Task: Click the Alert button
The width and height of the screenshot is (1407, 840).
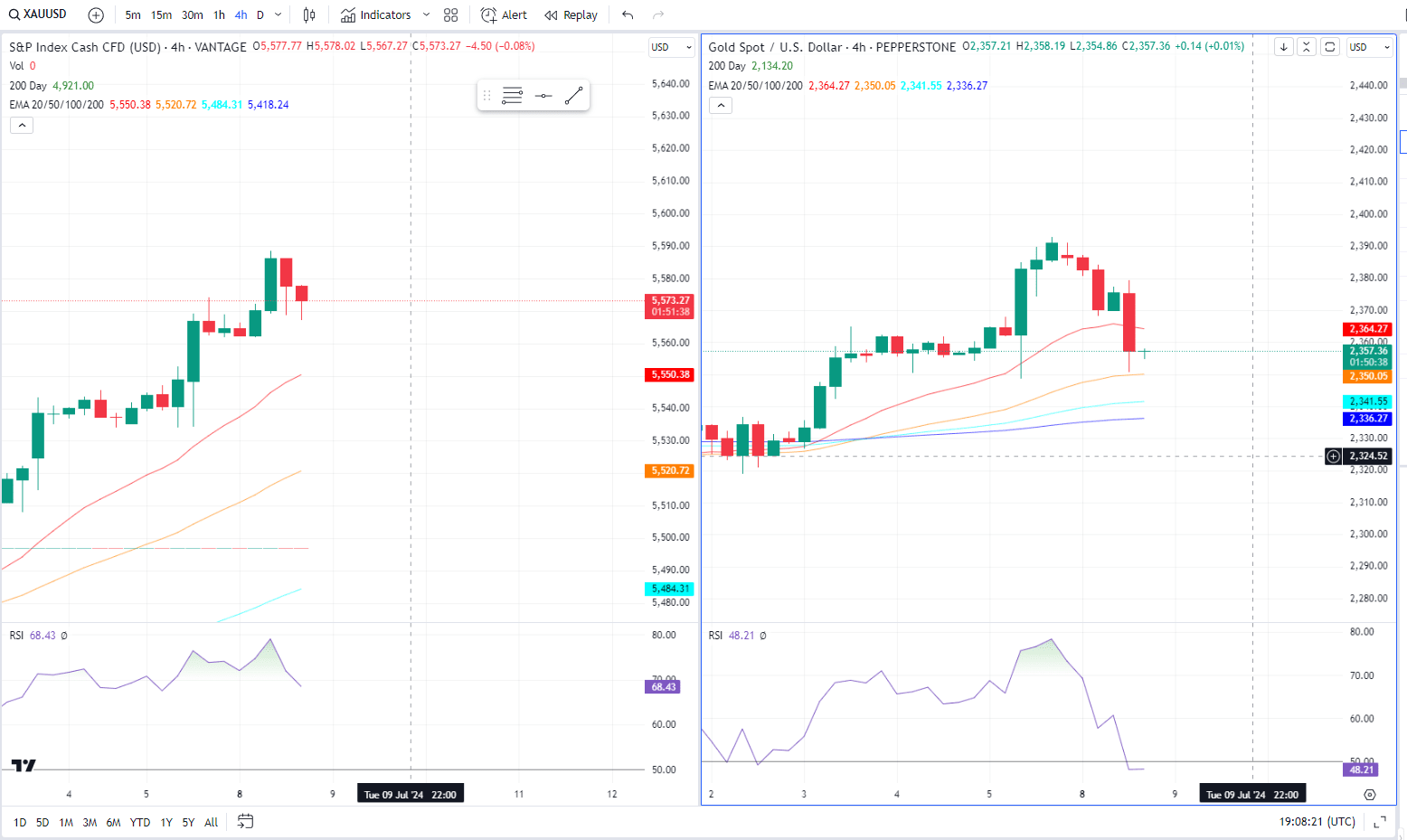Action: pos(504,15)
